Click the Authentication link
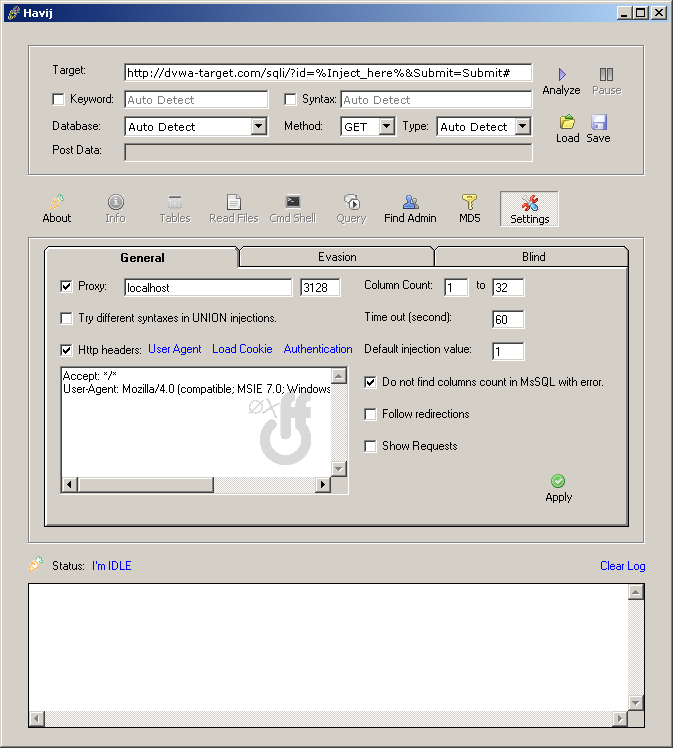Image resolution: width=673 pixels, height=748 pixels. 318,349
